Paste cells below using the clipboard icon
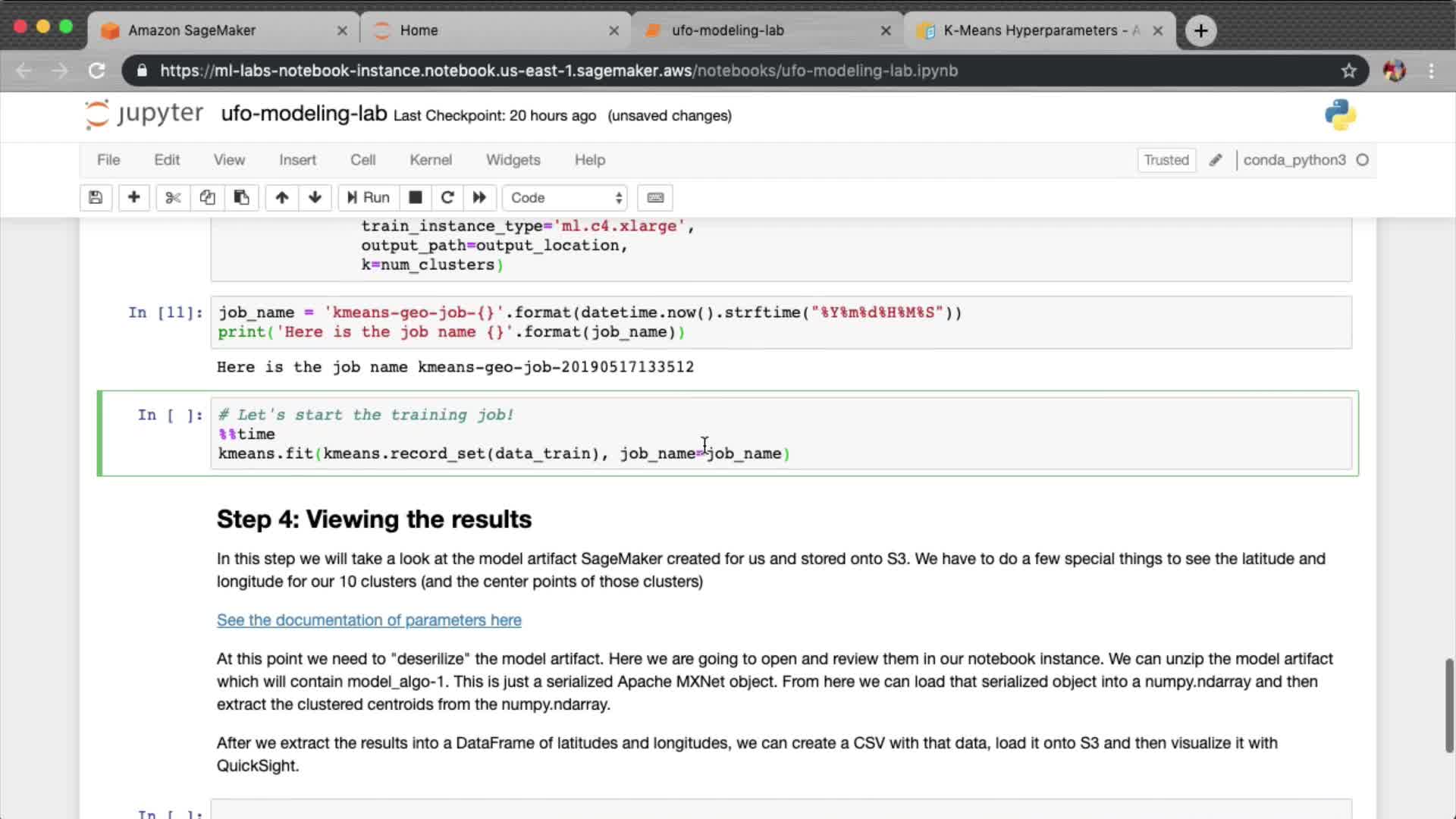This screenshot has height=819, width=1456. 241,198
